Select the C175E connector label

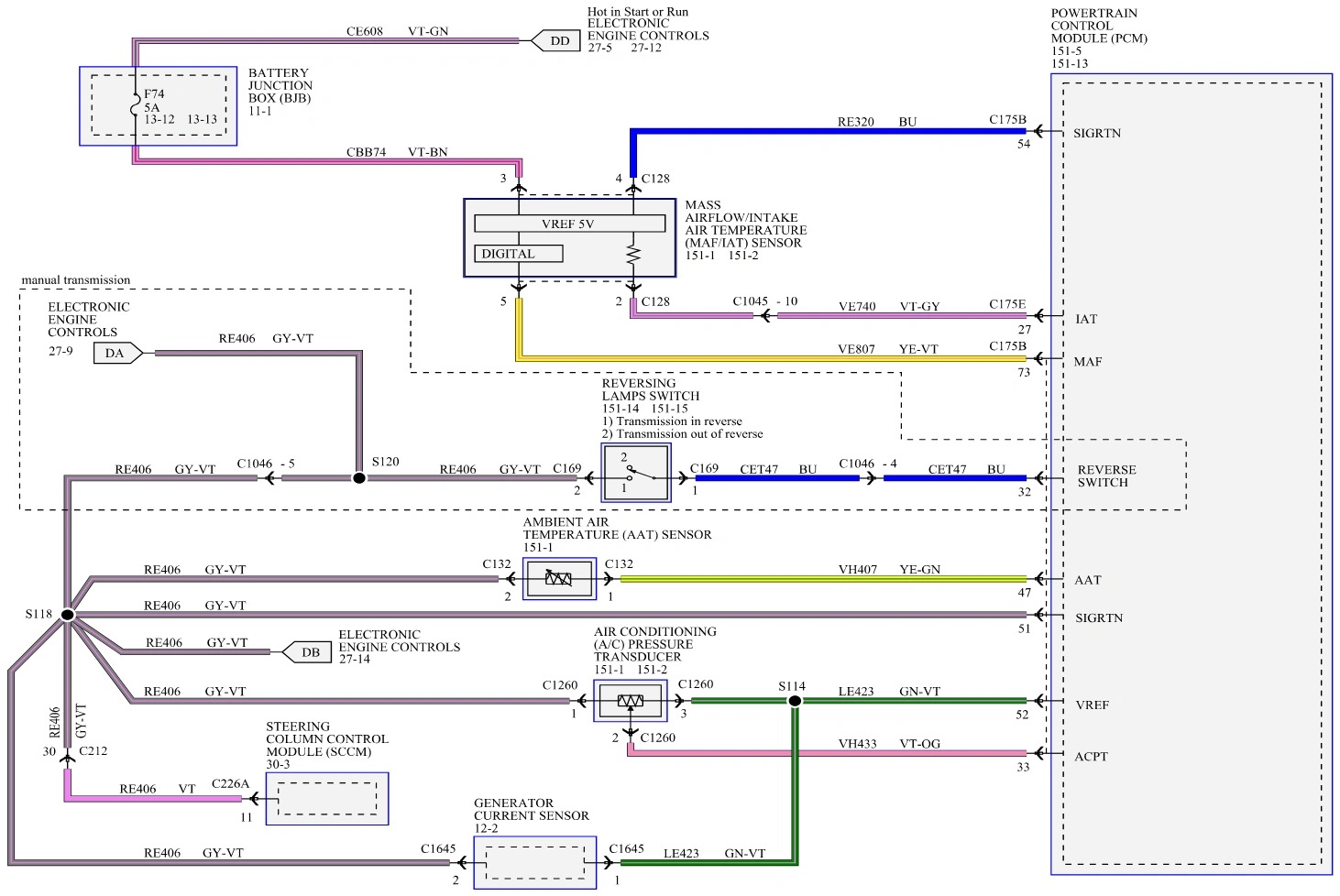1007,304
